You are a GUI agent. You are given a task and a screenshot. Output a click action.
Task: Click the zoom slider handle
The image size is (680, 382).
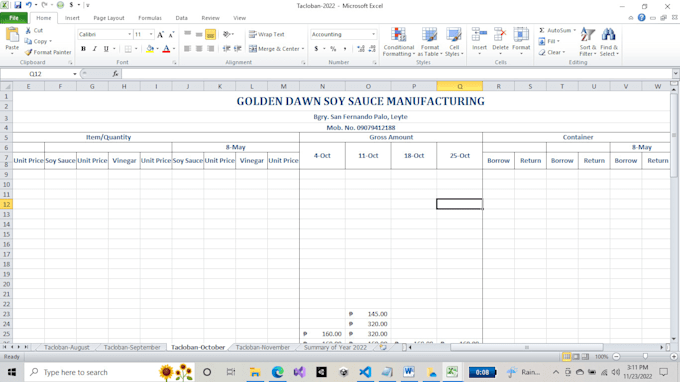point(645,356)
